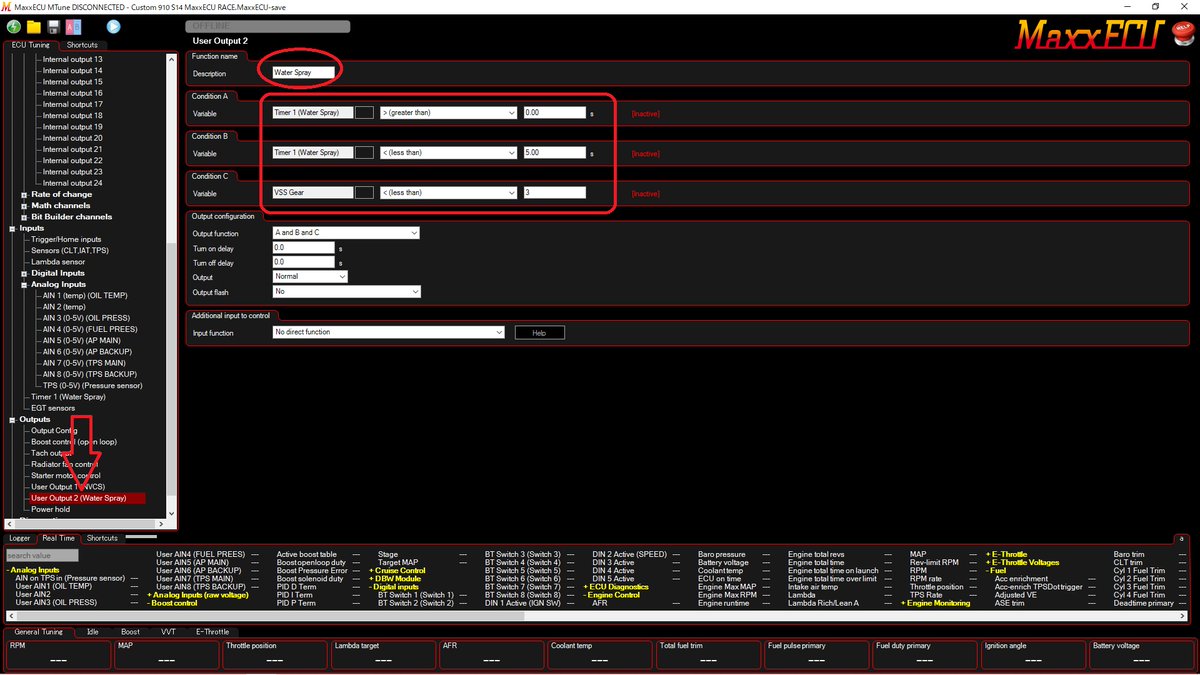Screen dimensions: 1200x675
Task: Click the Turn on delay field
Action: 304,247
